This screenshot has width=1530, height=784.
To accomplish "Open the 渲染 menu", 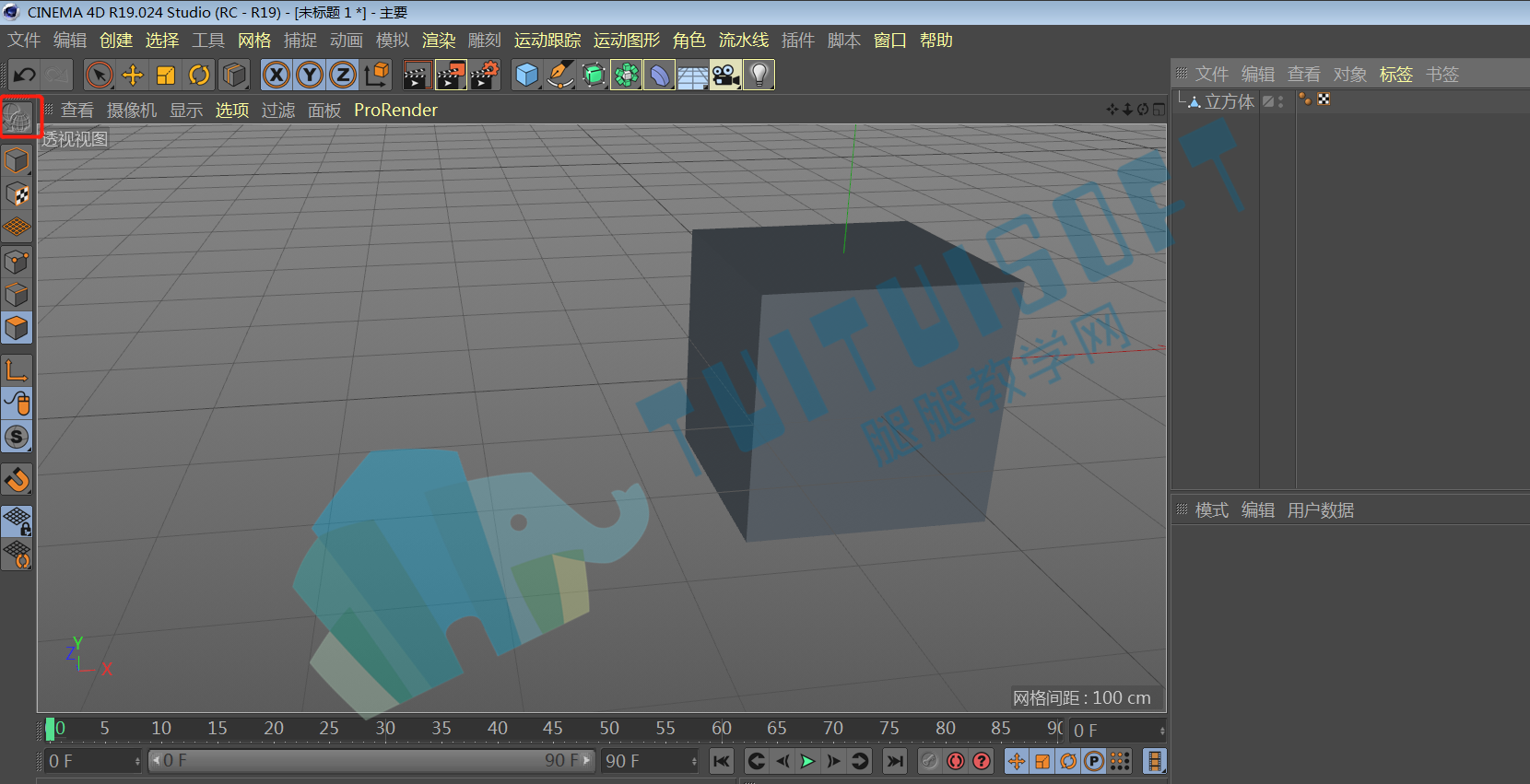I will (439, 41).
